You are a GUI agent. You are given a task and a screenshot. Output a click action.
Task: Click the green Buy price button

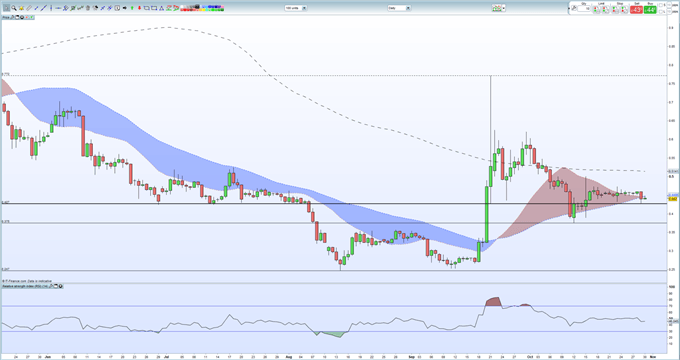coord(650,10)
